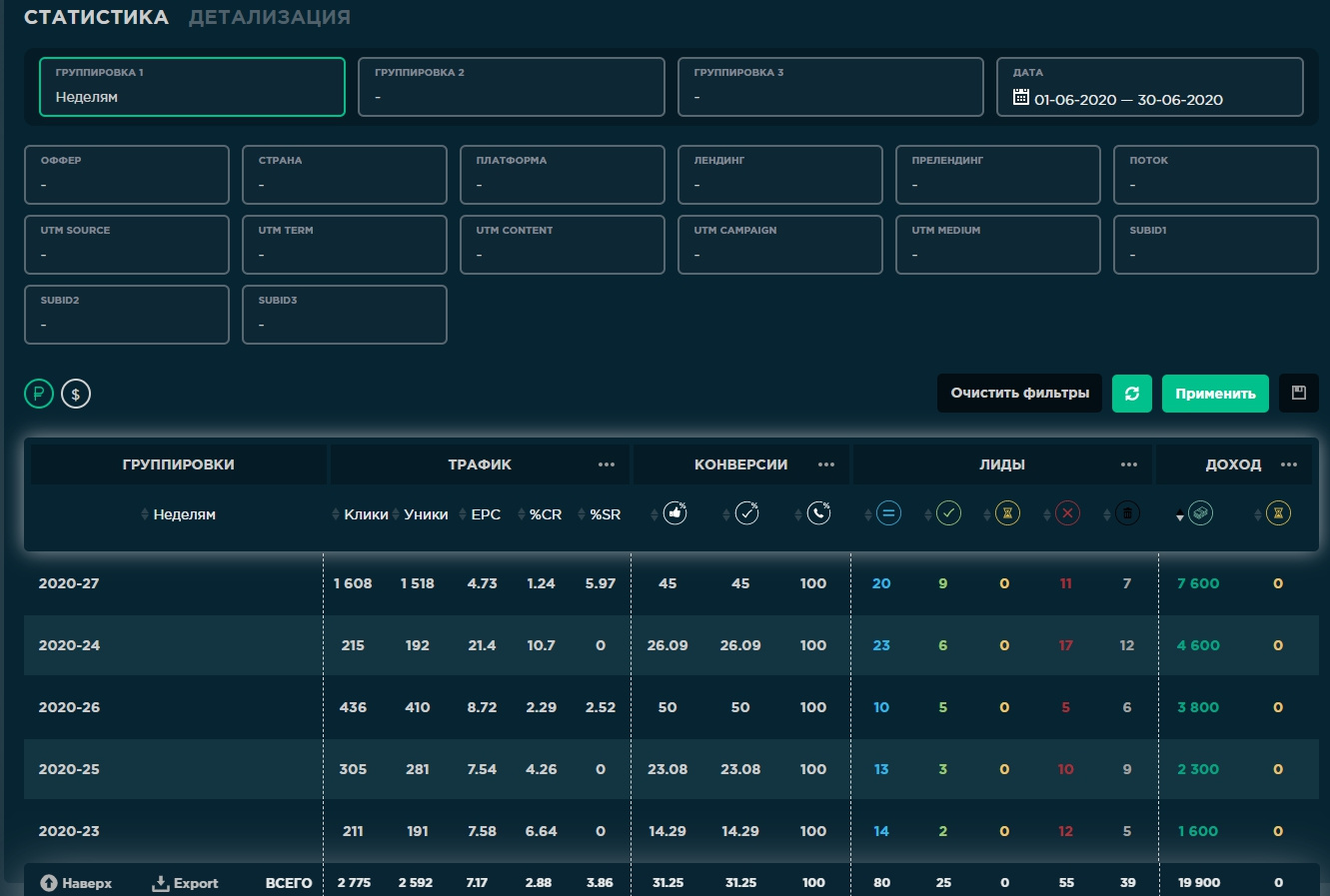Sort by %SR using its sort arrows
1330x896 pixels.
point(582,514)
